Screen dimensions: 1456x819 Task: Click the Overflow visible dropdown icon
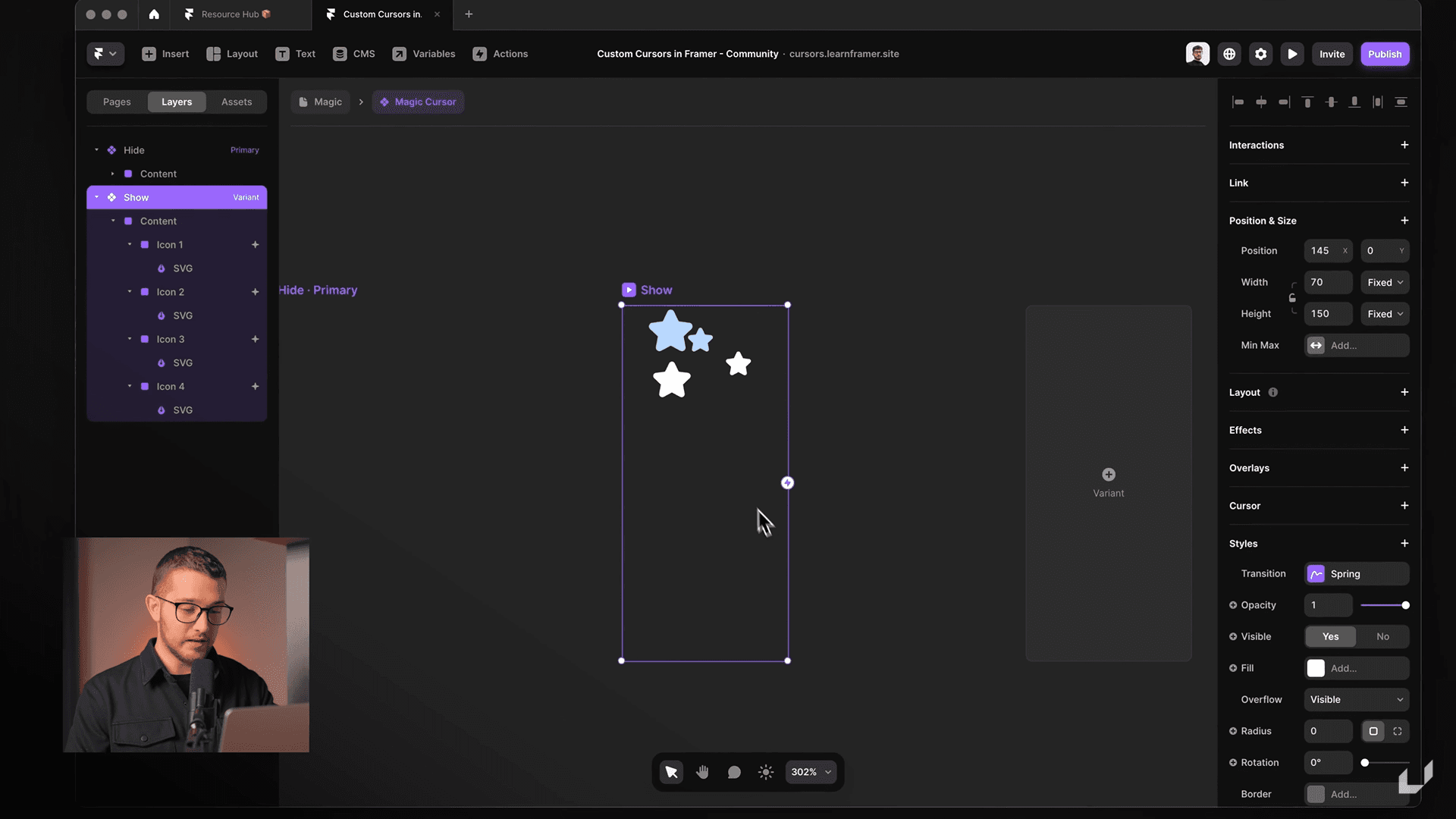pos(1400,700)
